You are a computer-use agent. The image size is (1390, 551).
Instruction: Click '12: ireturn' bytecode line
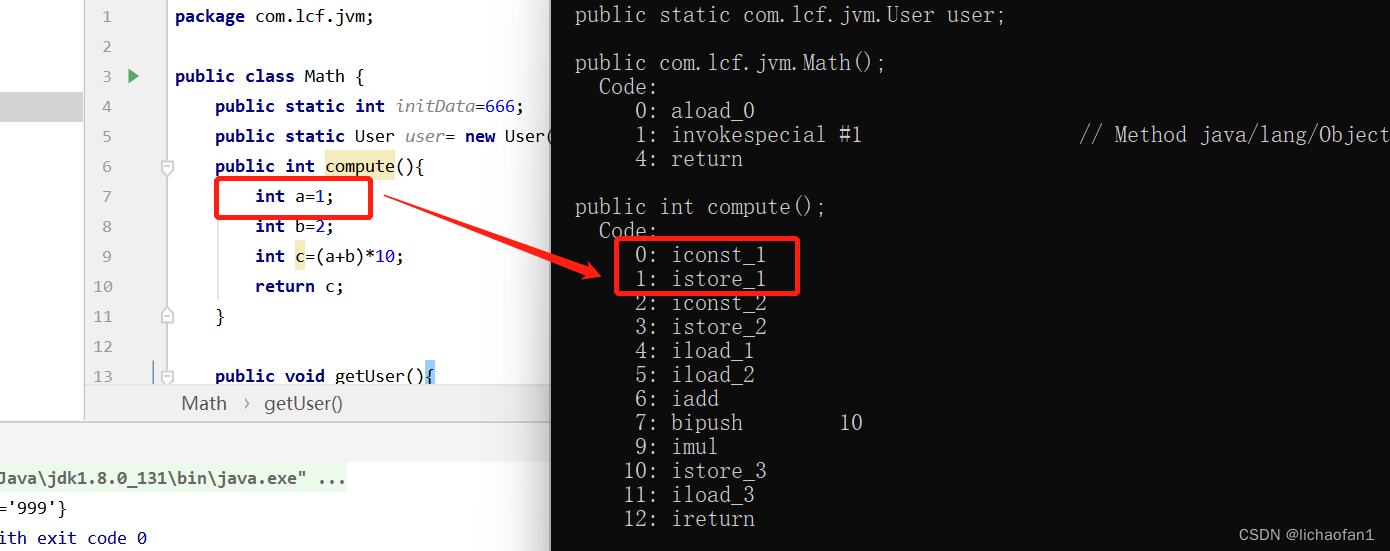[689, 519]
